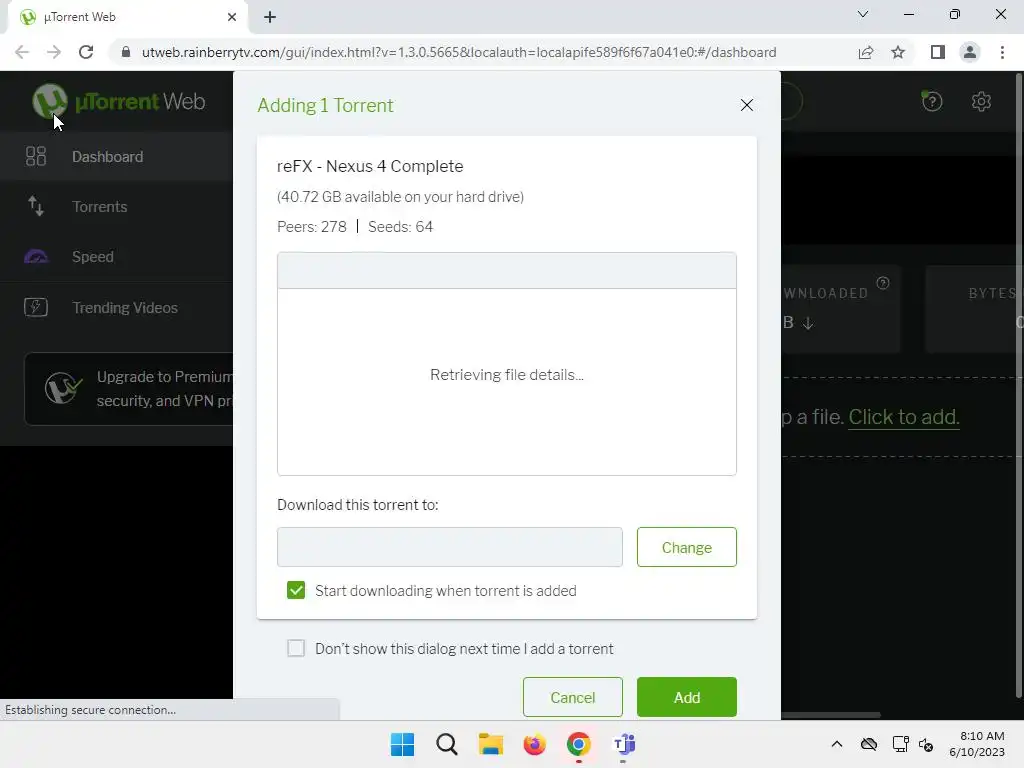
Task: Click the 'Click to add' link
Action: (904, 417)
